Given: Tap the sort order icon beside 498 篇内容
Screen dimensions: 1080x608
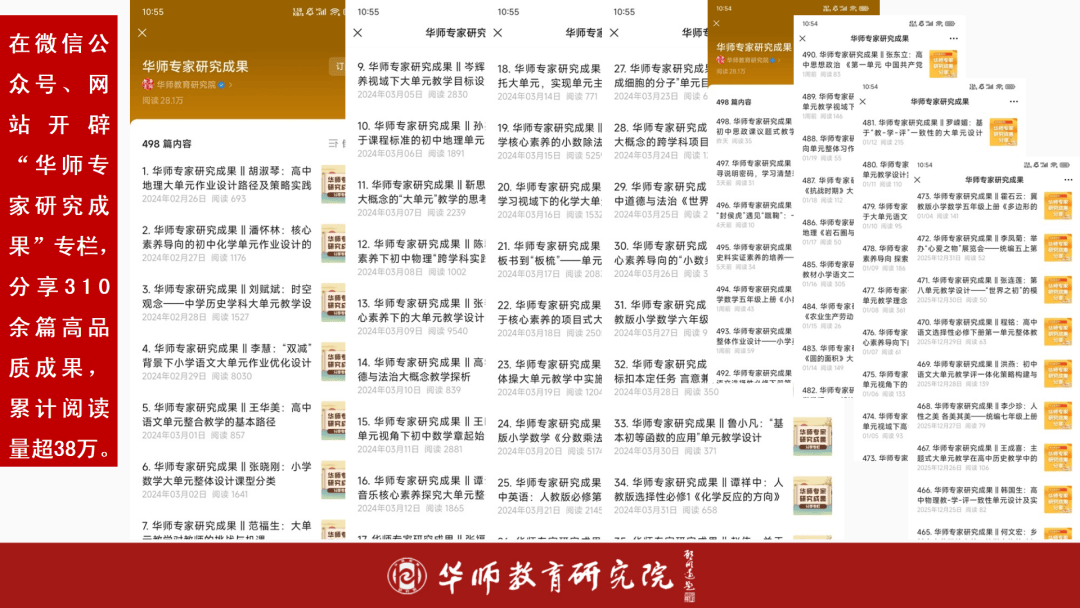Looking at the screenshot, I should [x=334, y=144].
